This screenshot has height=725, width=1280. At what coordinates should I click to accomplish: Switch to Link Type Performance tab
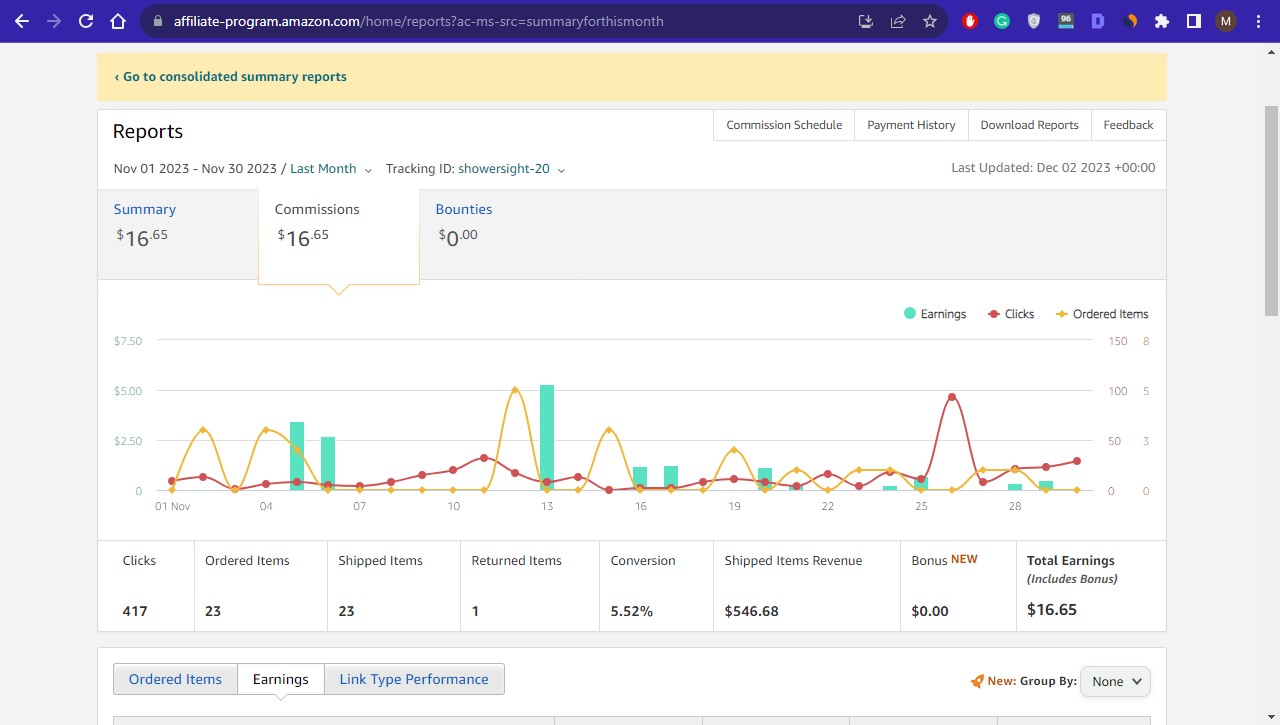coord(414,679)
